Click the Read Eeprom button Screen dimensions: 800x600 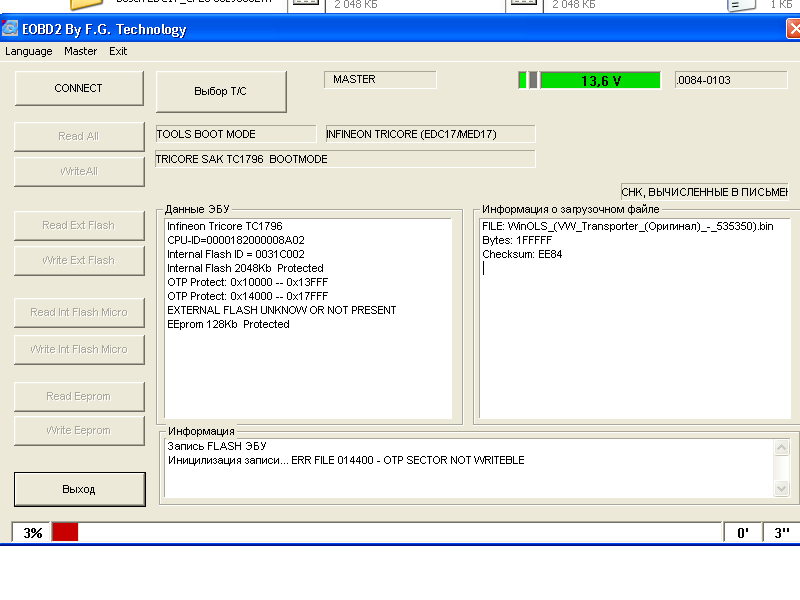tap(78, 396)
